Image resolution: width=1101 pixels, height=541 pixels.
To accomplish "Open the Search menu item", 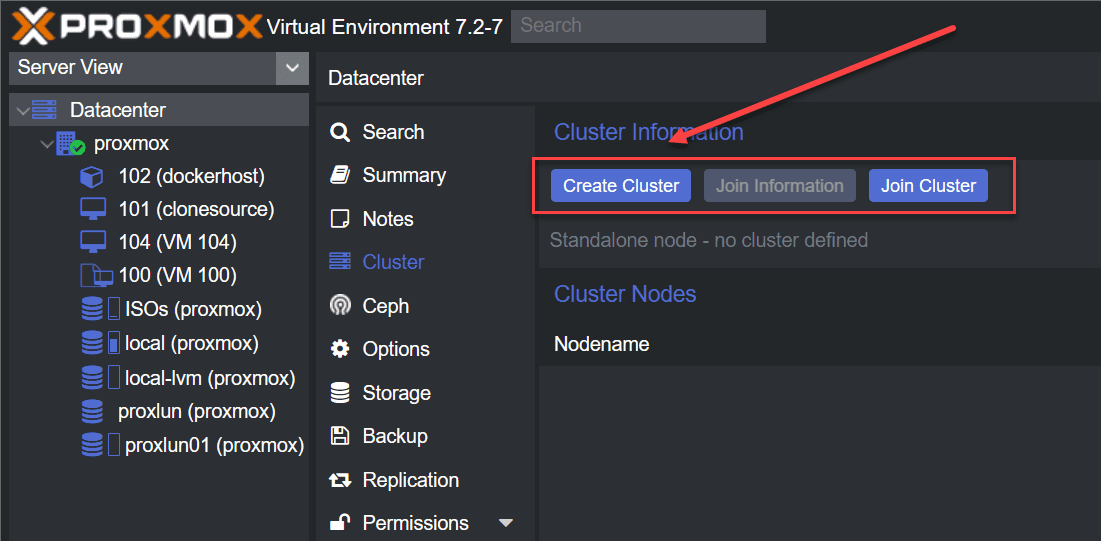I will pyautogui.click(x=393, y=132).
